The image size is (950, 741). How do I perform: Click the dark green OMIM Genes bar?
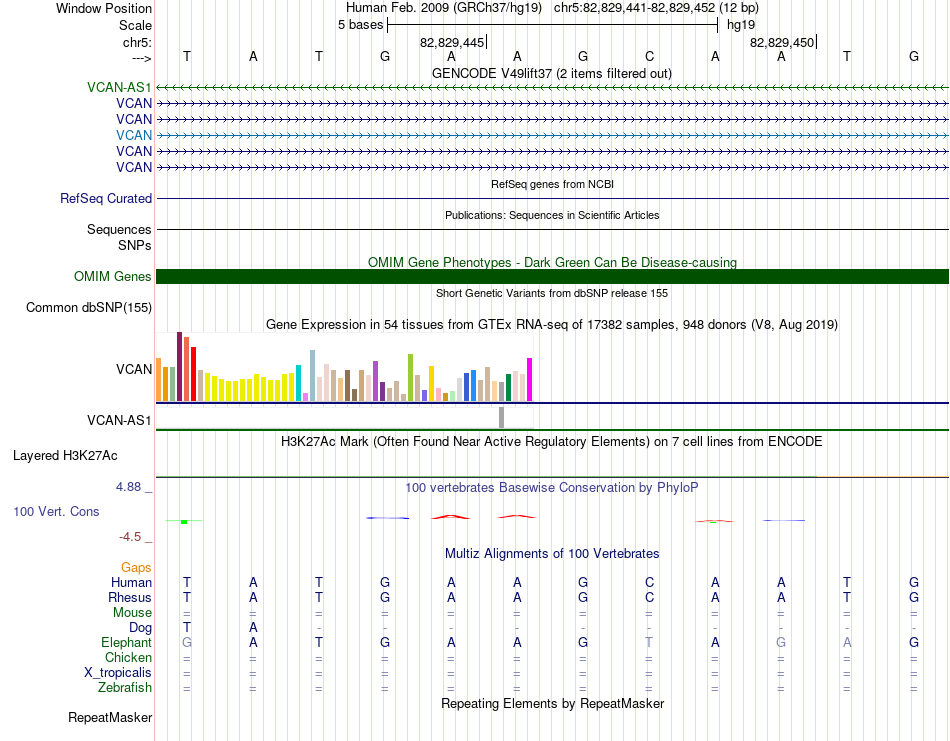(552, 276)
